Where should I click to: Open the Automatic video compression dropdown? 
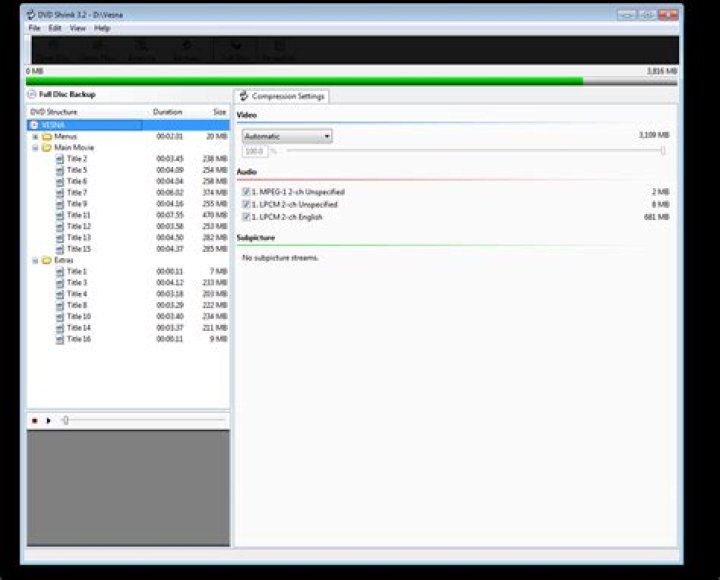coord(287,136)
